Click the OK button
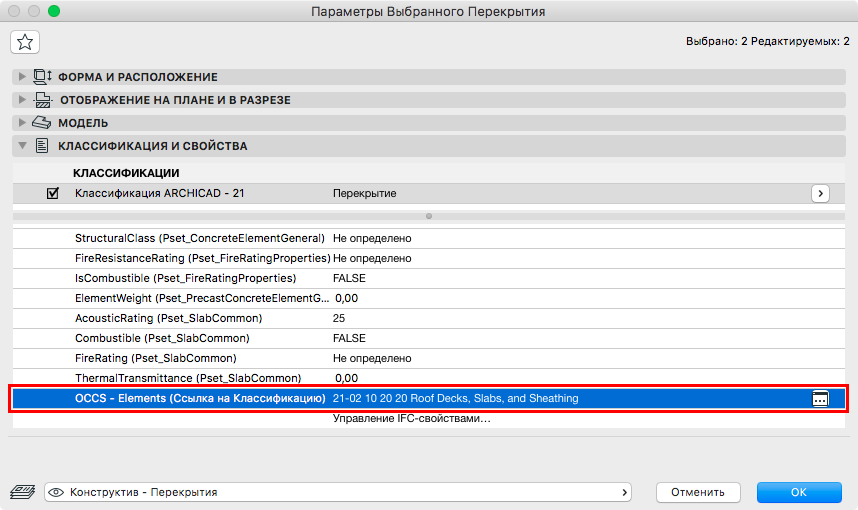Image resolution: width=858 pixels, height=510 pixels. 799,492
